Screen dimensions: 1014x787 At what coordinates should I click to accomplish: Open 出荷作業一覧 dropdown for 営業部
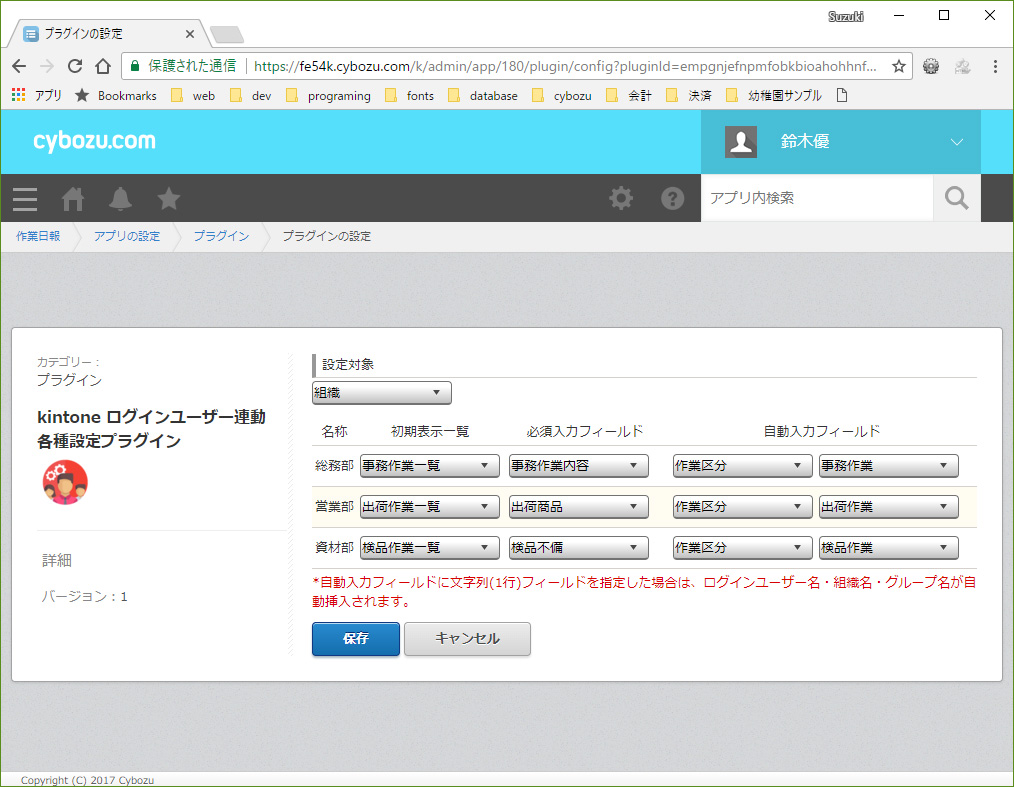(x=429, y=507)
